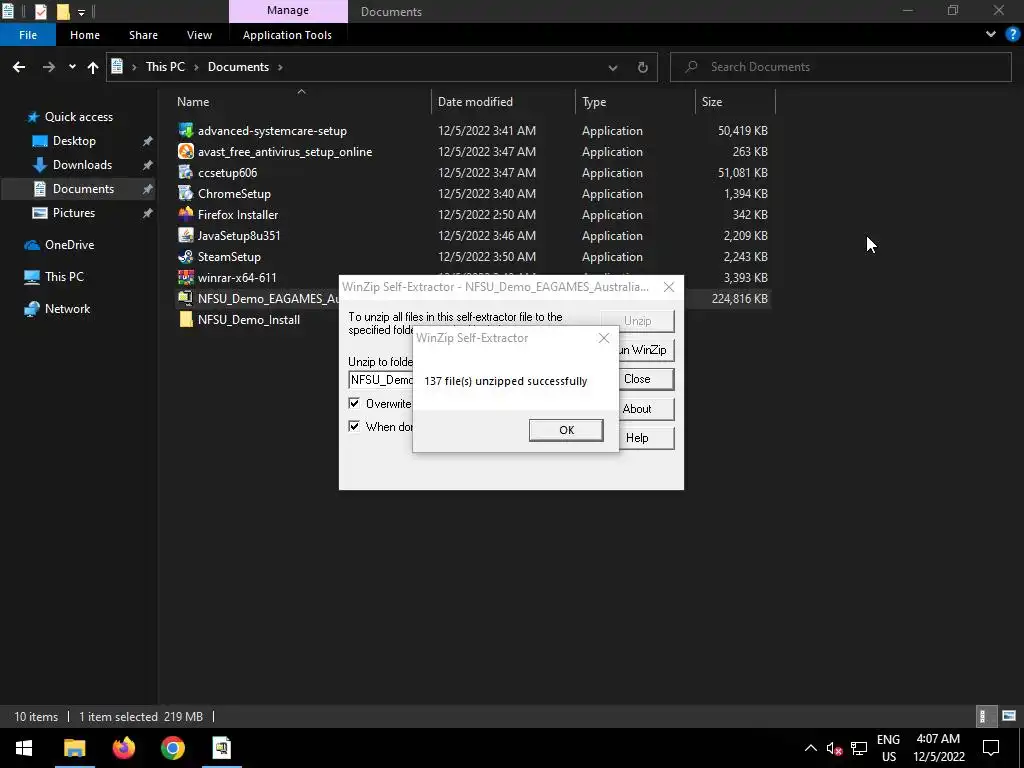Click OK in the unzipped successfully dialog
1024x768 pixels.
coord(566,430)
